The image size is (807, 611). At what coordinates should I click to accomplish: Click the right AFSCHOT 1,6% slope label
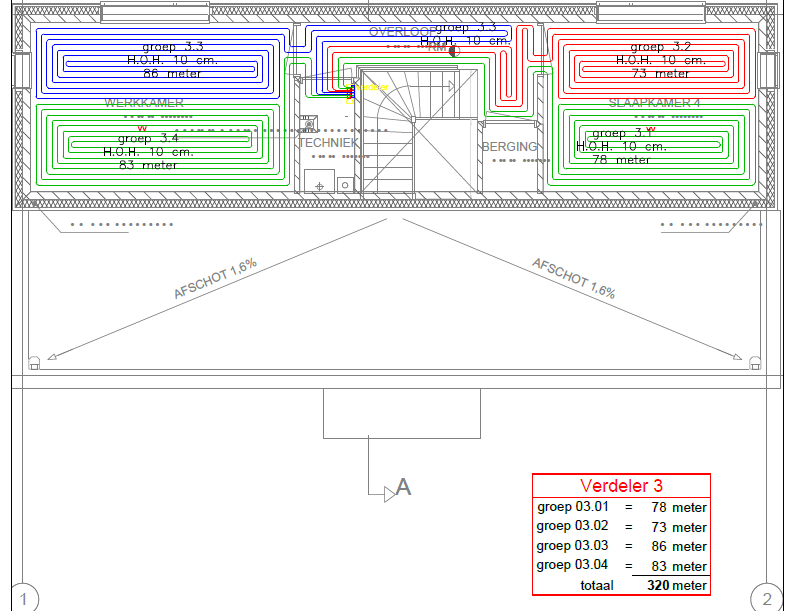(574, 278)
